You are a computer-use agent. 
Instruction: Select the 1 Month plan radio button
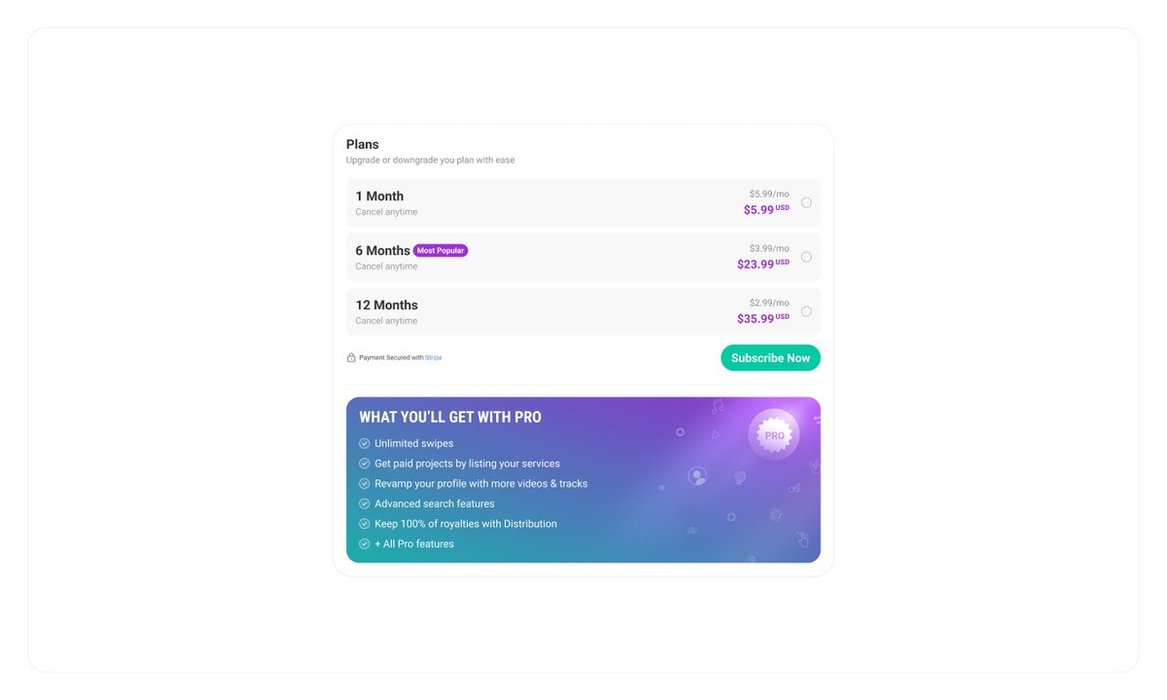pyautogui.click(x=806, y=203)
